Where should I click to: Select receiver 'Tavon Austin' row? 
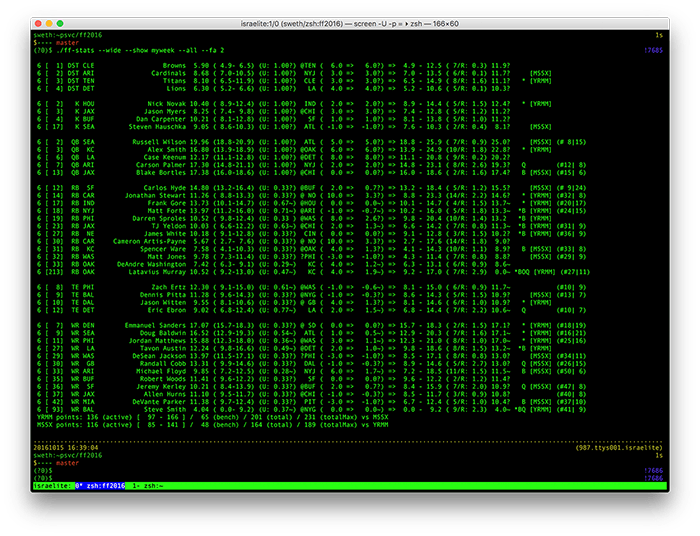pyautogui.click(x=294, y=348)
